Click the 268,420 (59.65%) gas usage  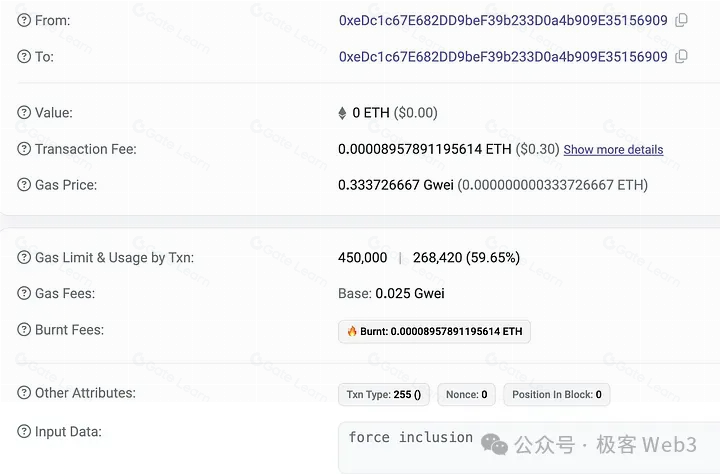pos(466,257)
